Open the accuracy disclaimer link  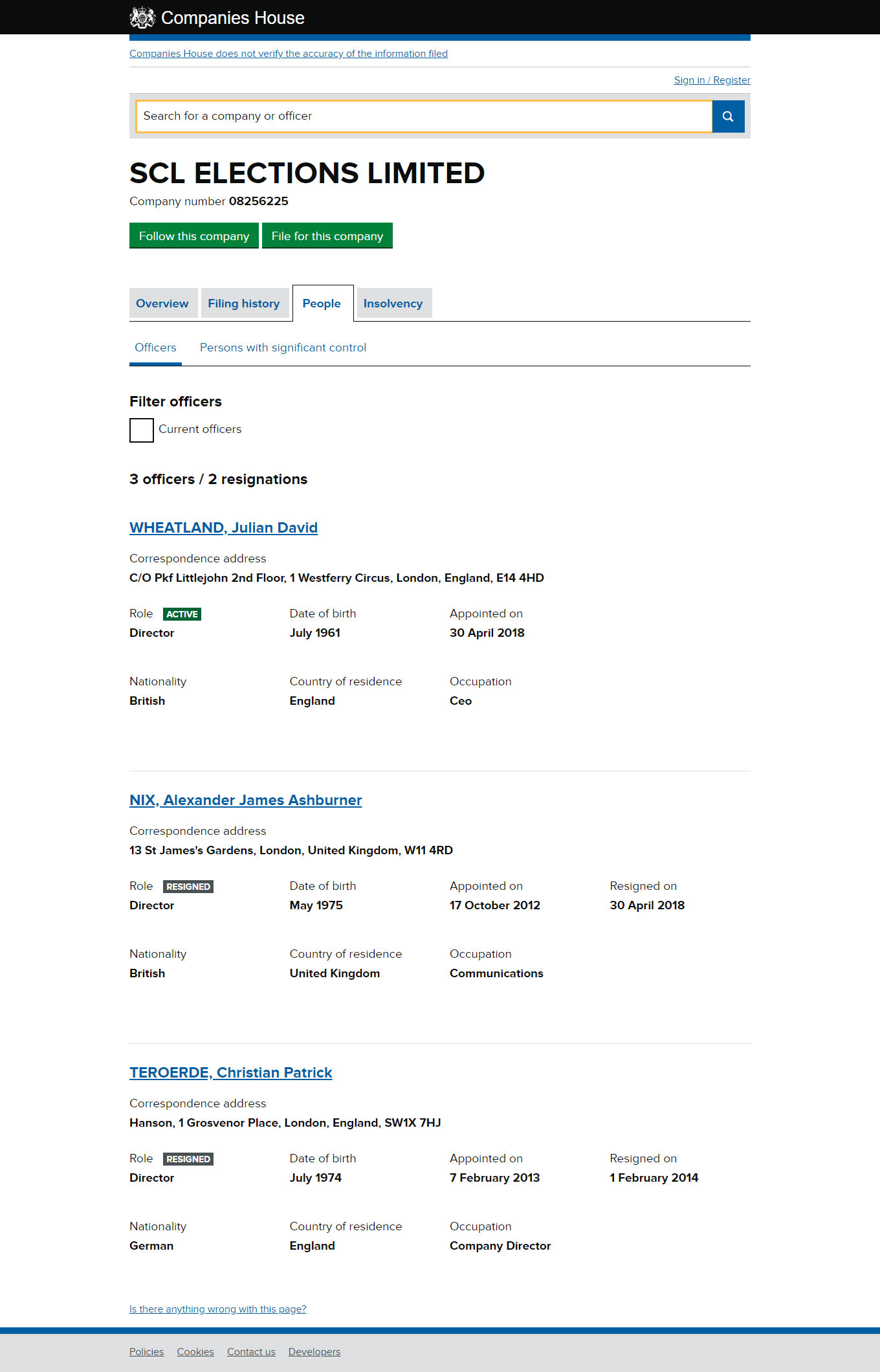tap(289, 54)
